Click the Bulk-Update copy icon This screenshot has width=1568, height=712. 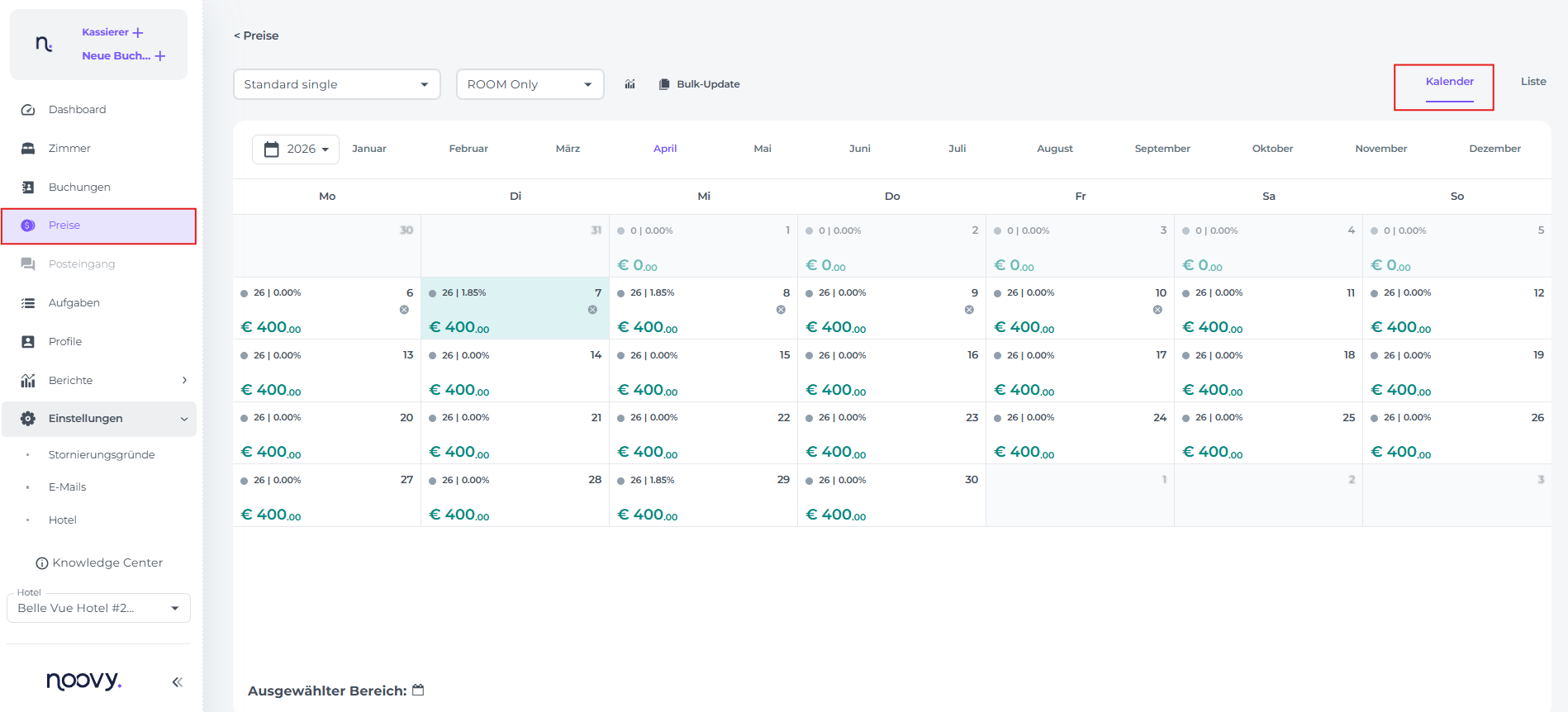pyautogui.click(x=664, y=84)
